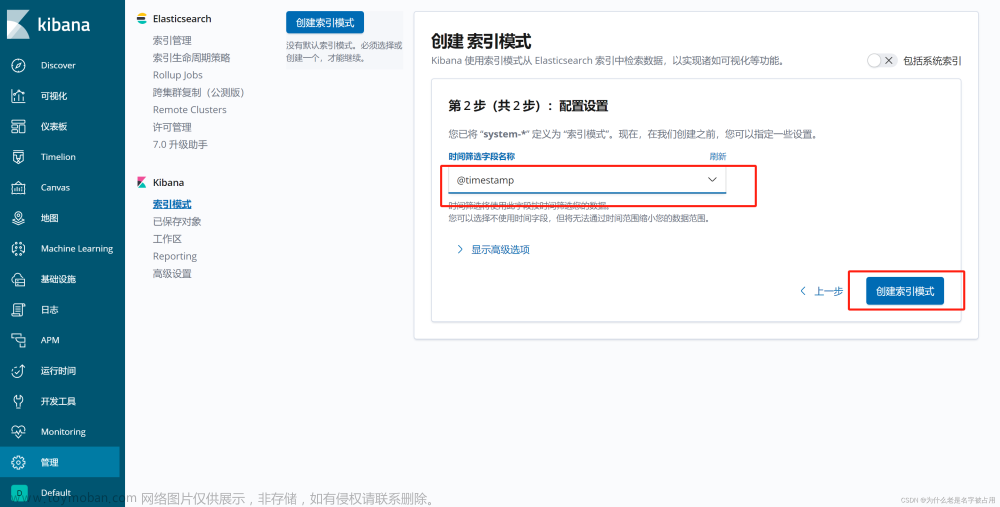
Task: Open 许可管理 link
Action: pos(172,127)
